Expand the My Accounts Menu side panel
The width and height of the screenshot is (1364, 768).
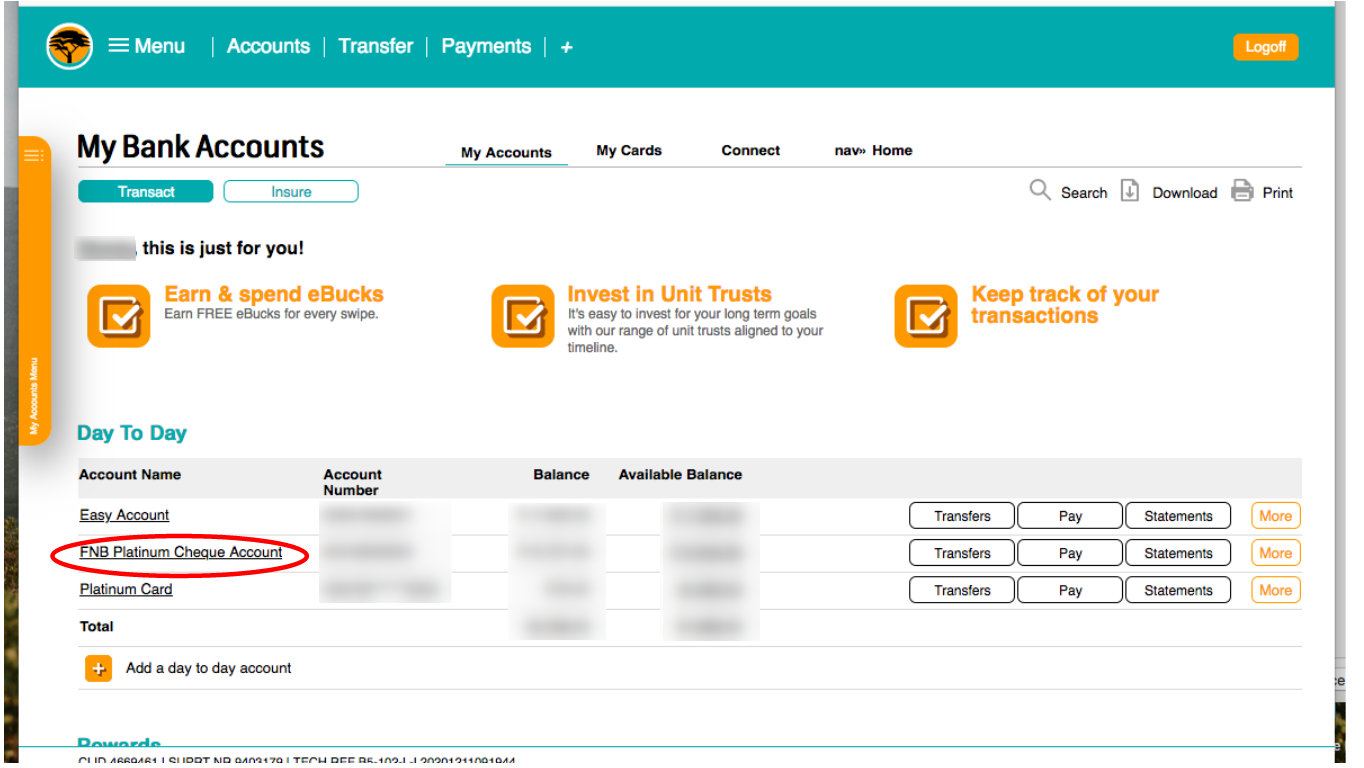(x=34, y=290)
